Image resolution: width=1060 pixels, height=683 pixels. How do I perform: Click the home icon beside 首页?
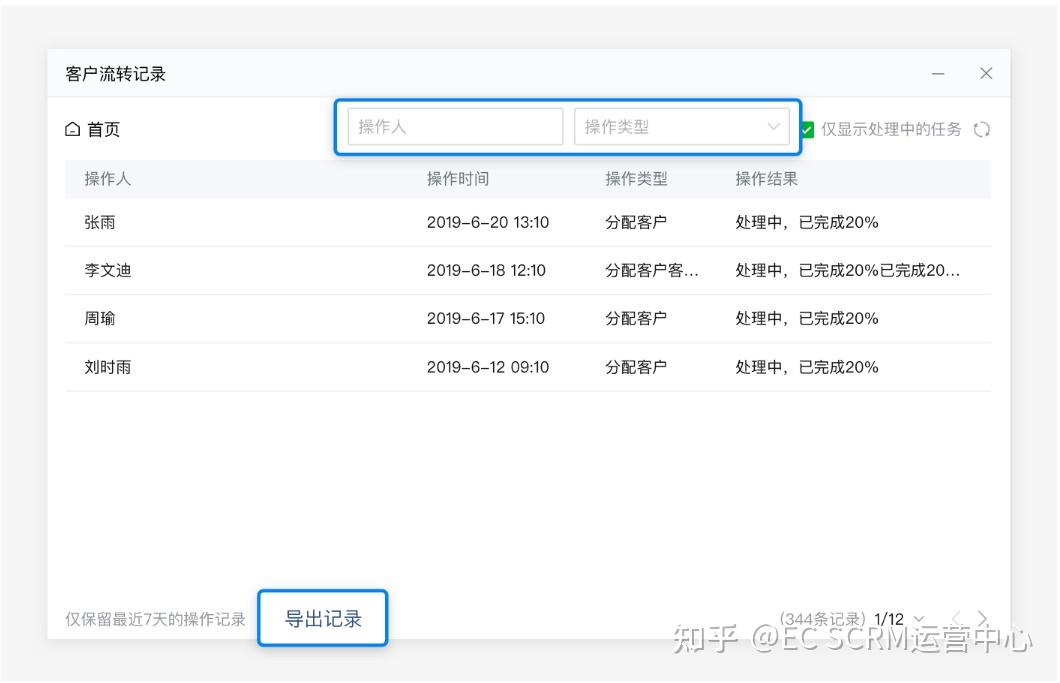click(x=71, y=129)
